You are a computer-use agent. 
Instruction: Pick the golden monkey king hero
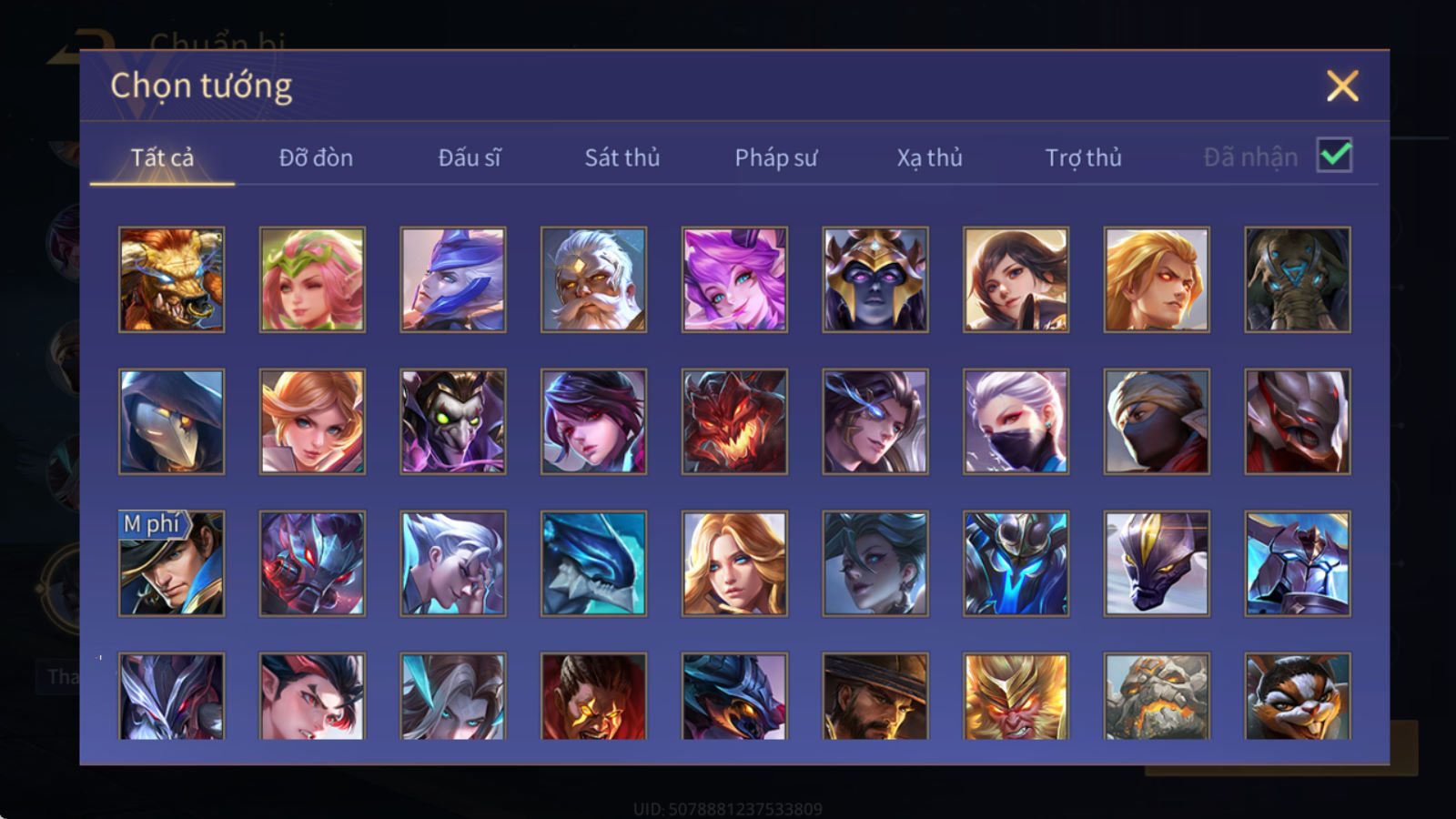click(x=1016, y=696)
